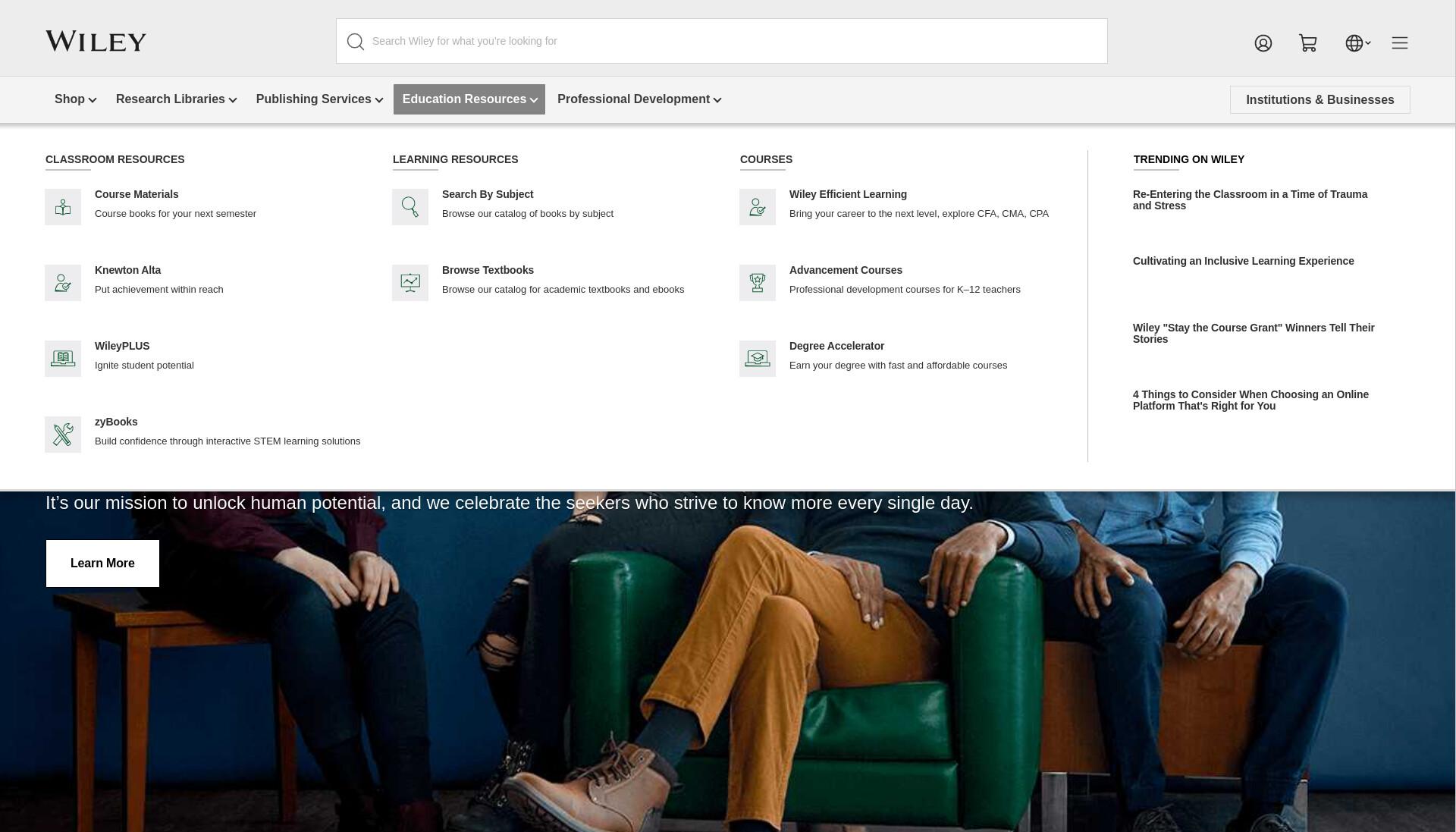Screen dimensions: 1456x832
Task: Click "Course books for your next semester" text
Action: pyautogui.click(x=175, y=214)
